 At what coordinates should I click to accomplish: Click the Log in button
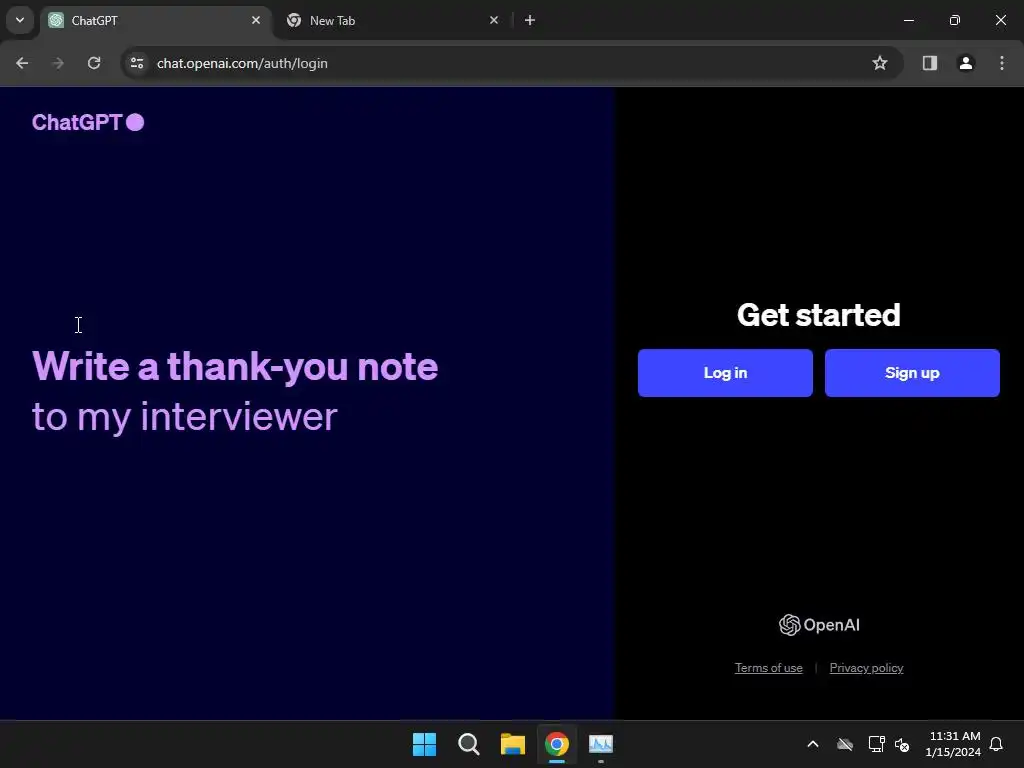point(725,373)
